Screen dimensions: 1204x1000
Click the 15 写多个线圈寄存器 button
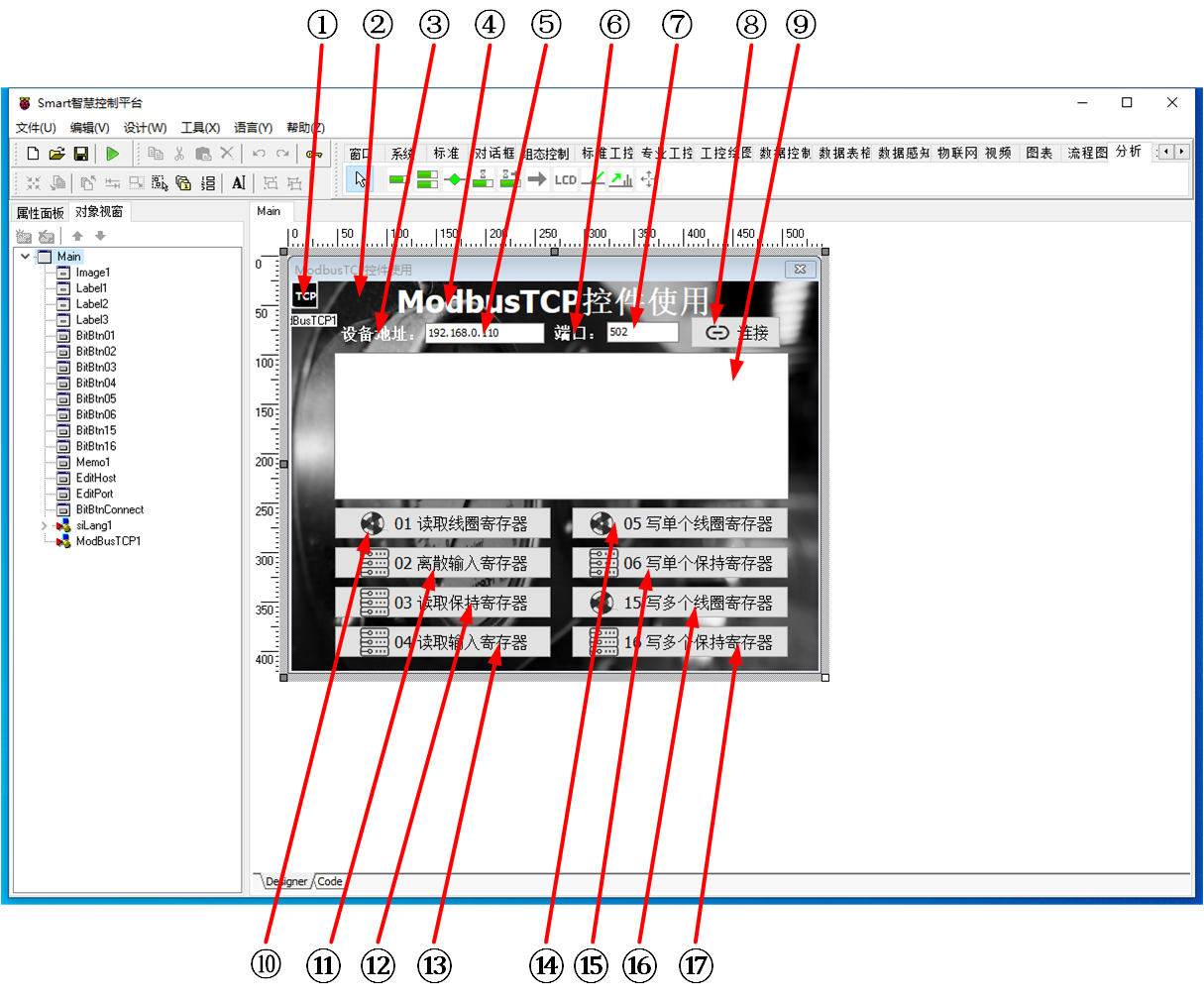point(680,603)
